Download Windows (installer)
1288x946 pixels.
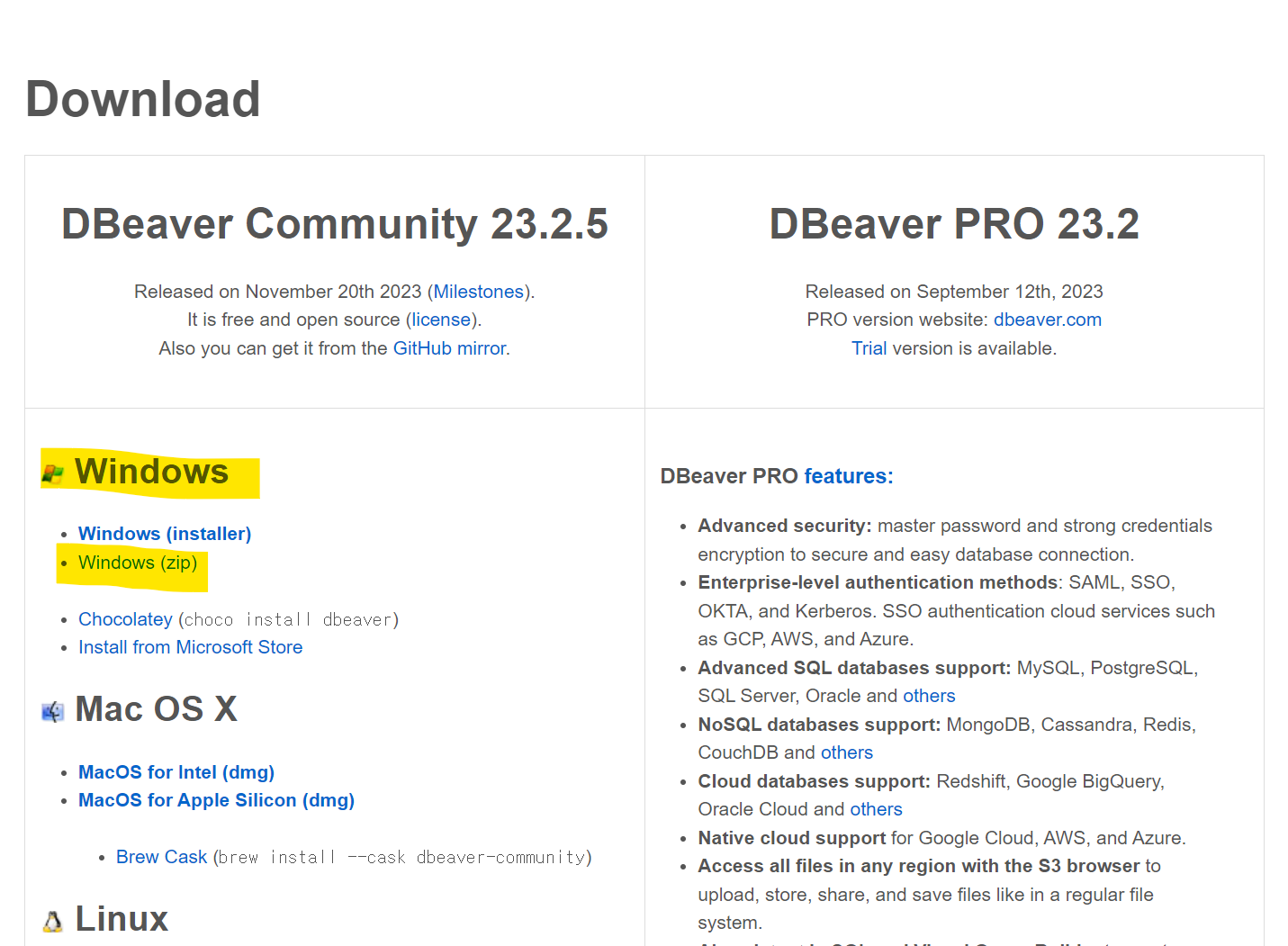[x=165, y=534]
